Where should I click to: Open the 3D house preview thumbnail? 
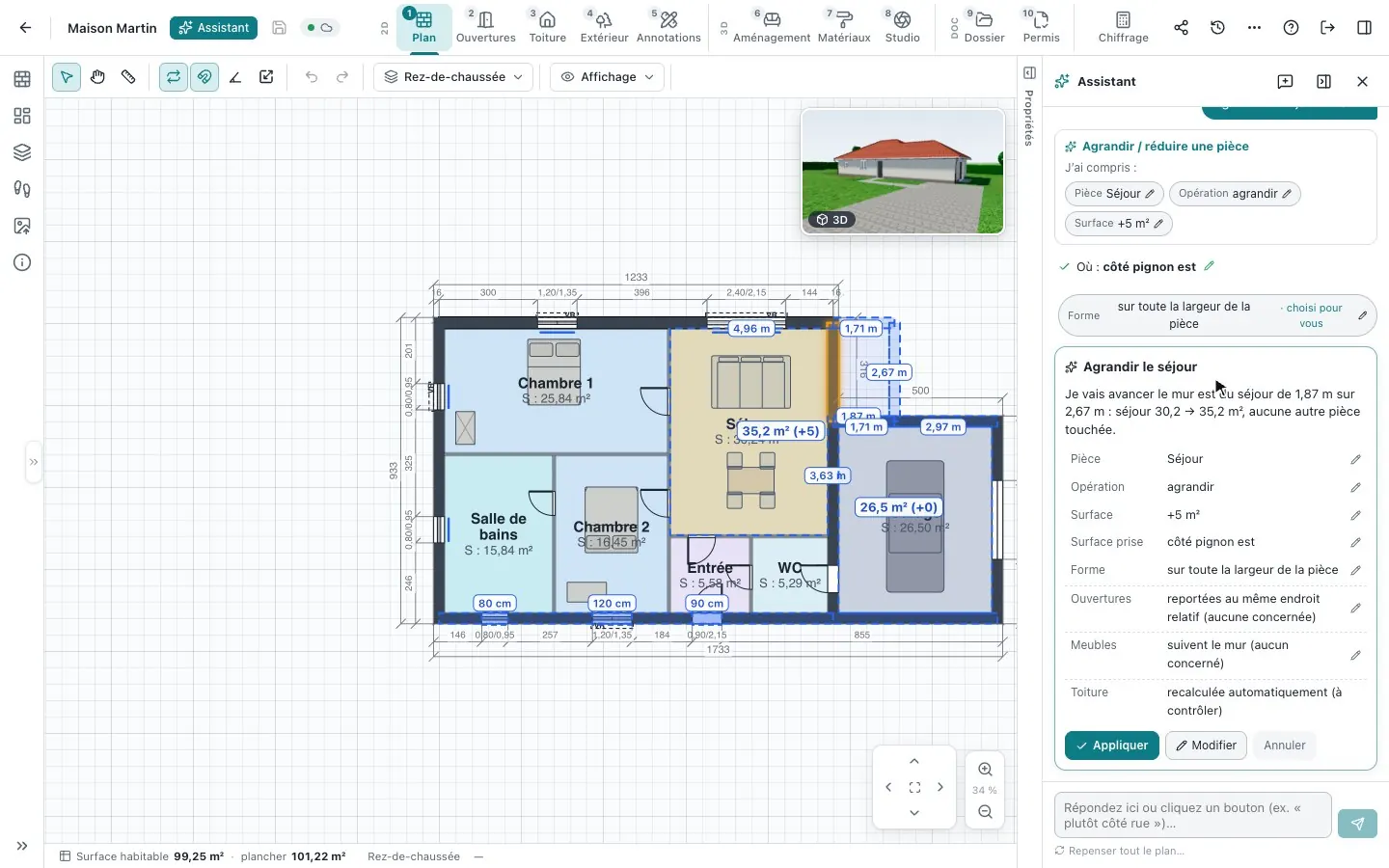(x=903, y=172)
